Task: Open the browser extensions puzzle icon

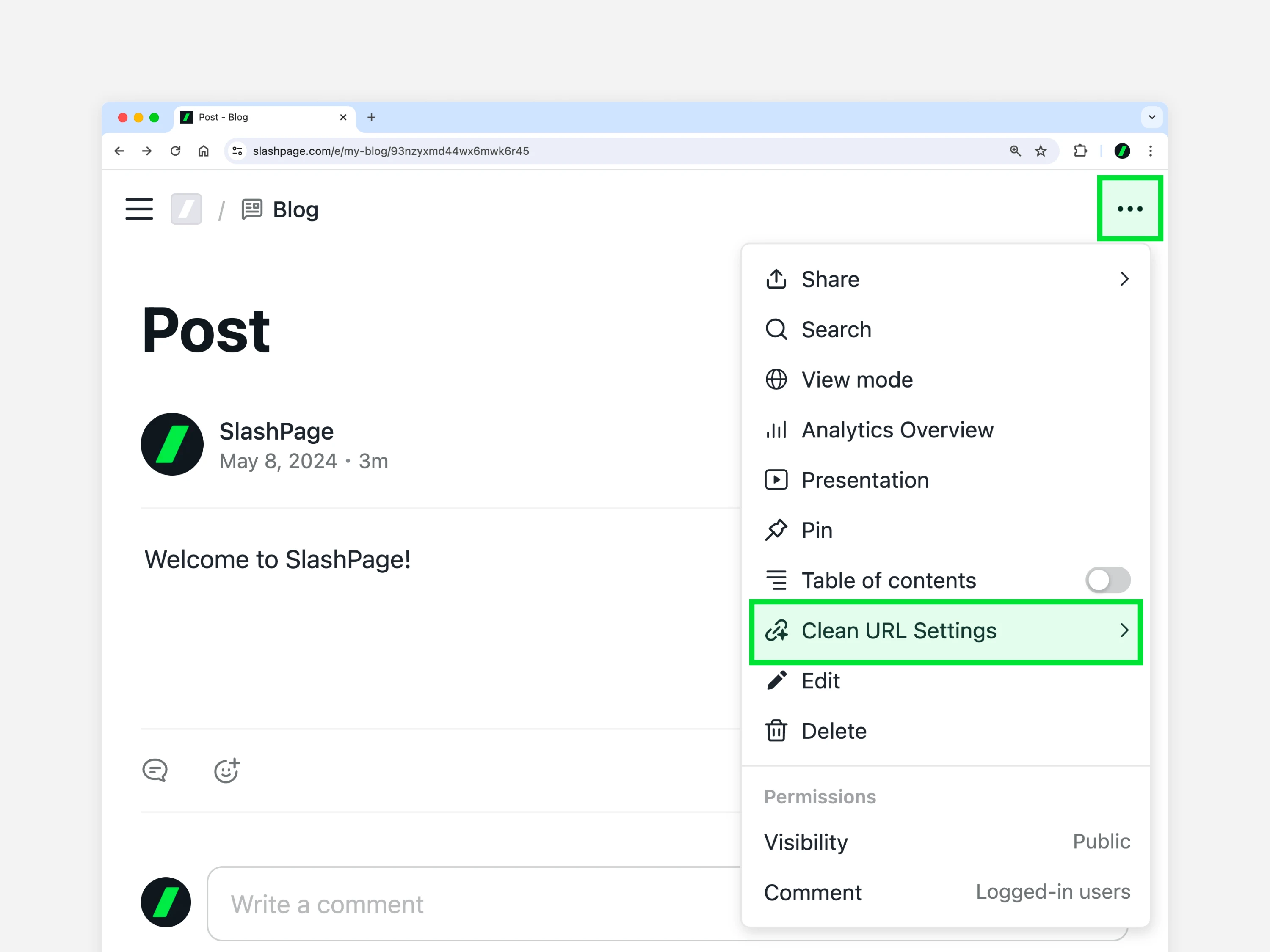Action: pyautogui.click(x=1080, y=151)
